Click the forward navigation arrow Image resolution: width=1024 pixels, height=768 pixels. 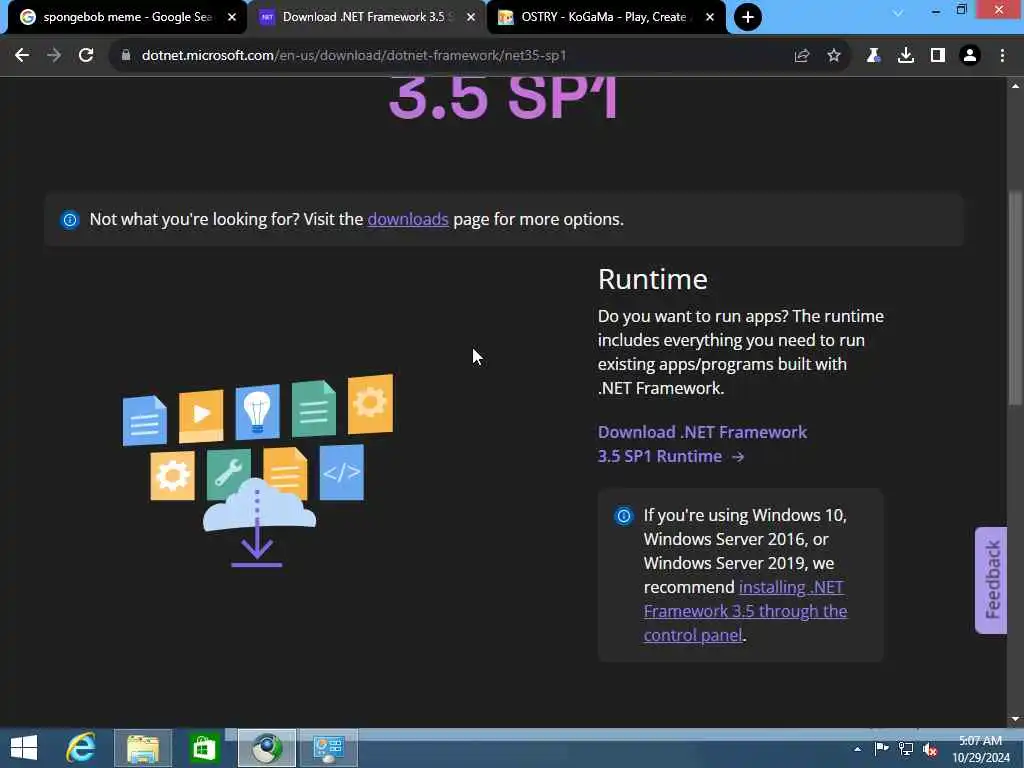(54, 56)
